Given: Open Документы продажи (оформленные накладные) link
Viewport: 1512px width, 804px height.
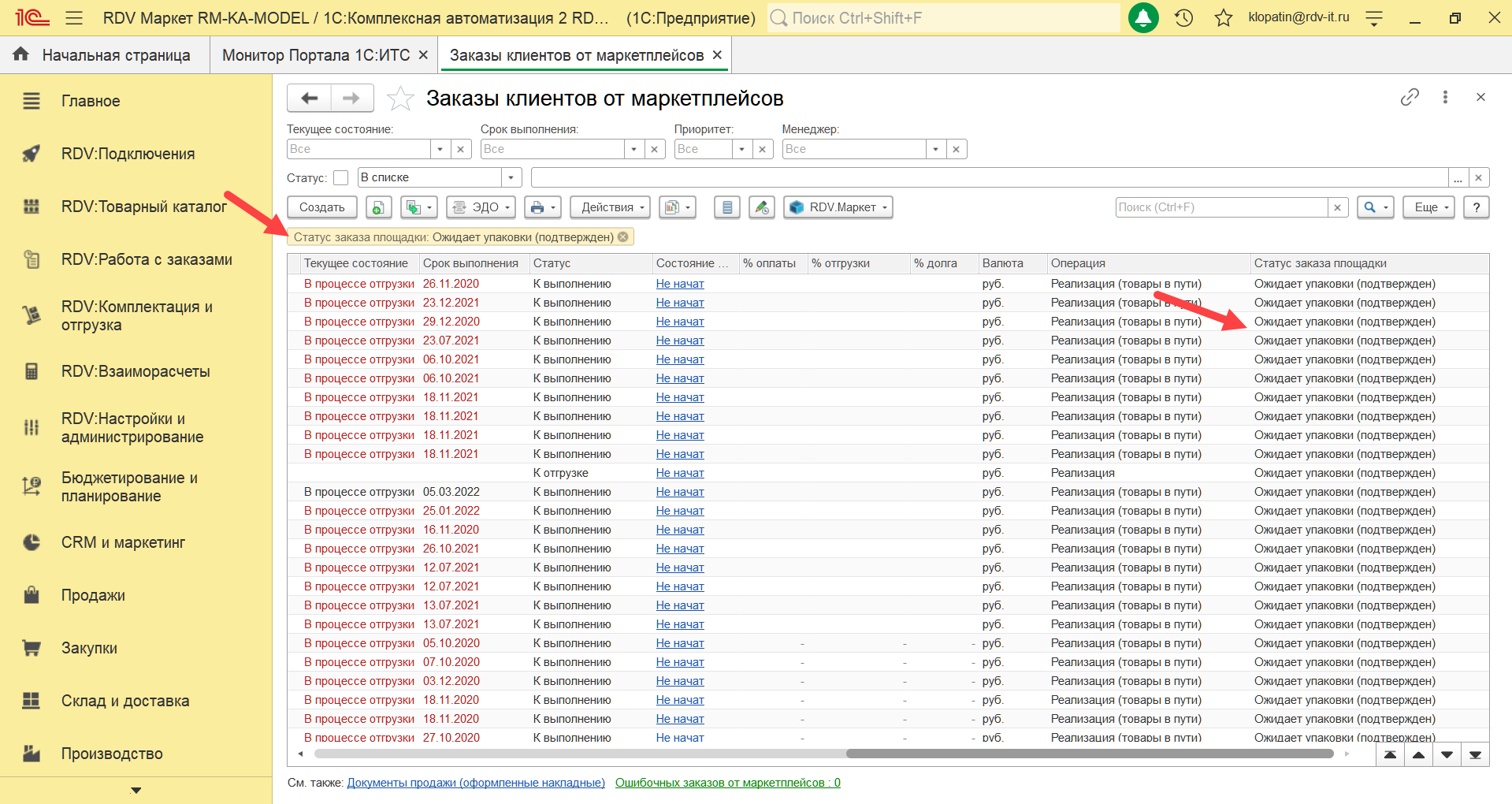Looking at the screenshot, I should pyautogui.click(x=476, y=783).
